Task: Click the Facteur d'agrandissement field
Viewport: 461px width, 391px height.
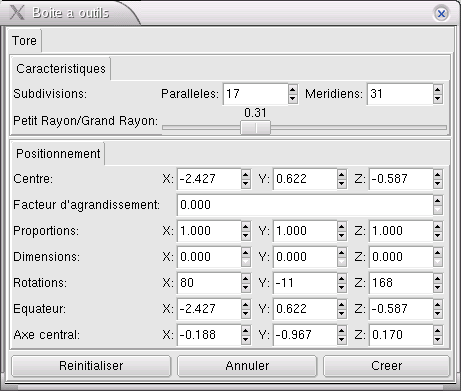Action: [x=305, y=205]
